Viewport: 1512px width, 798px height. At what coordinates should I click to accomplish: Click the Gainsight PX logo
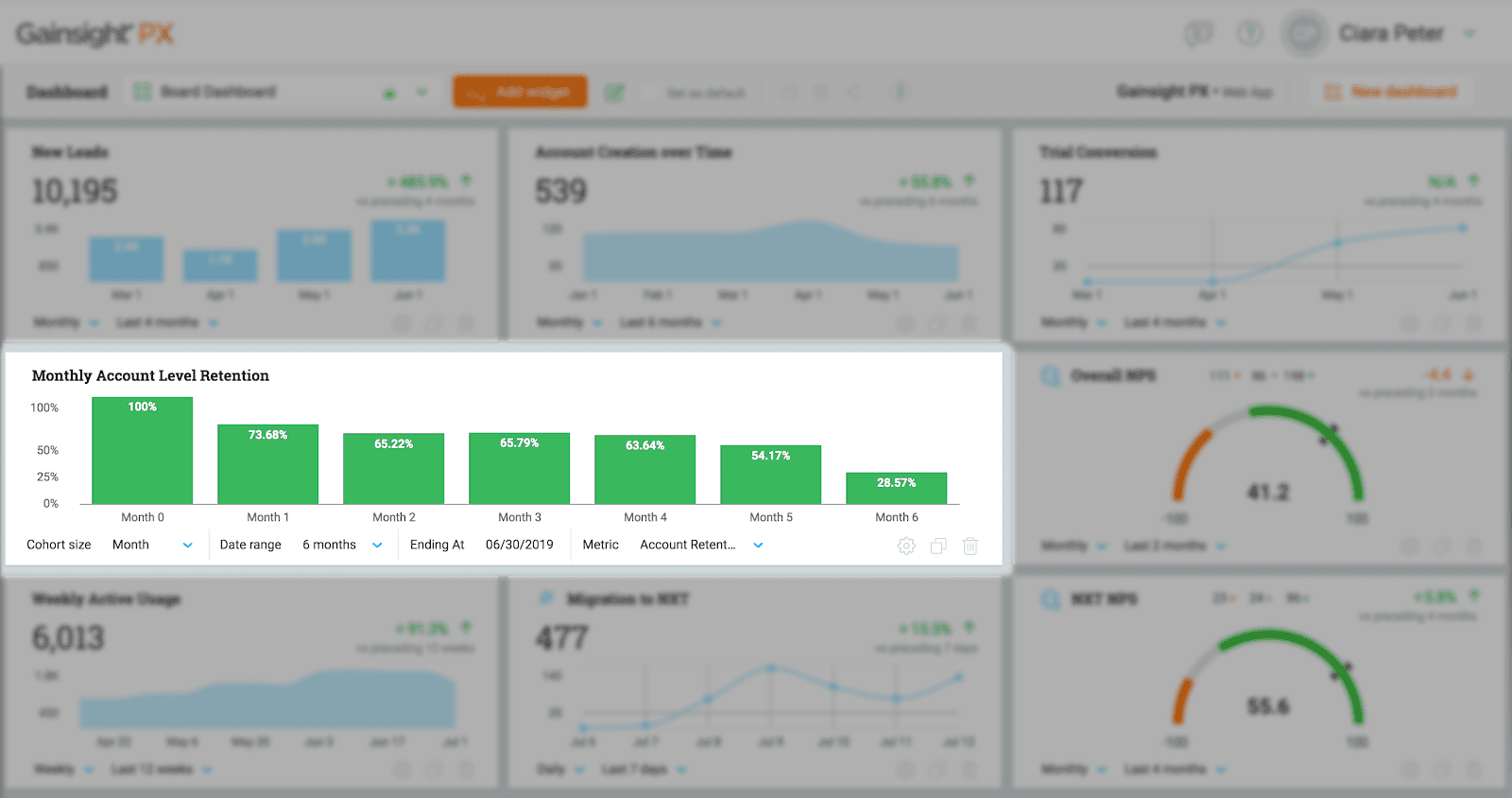pyautogui.click(x=94, y=34)
